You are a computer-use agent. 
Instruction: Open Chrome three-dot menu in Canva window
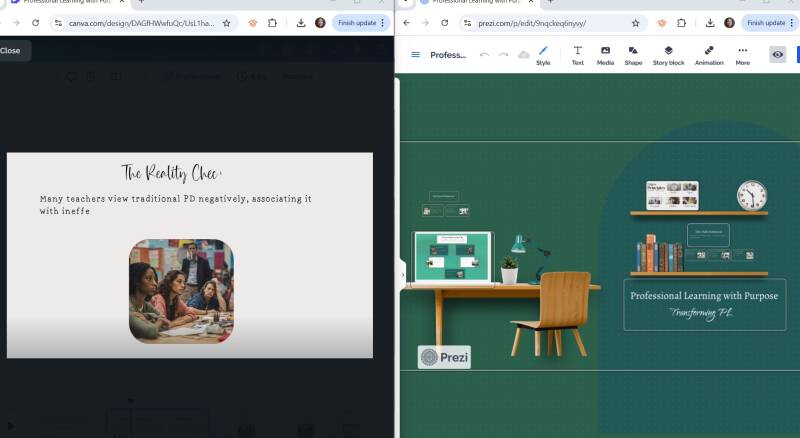[x=383, y=23]
